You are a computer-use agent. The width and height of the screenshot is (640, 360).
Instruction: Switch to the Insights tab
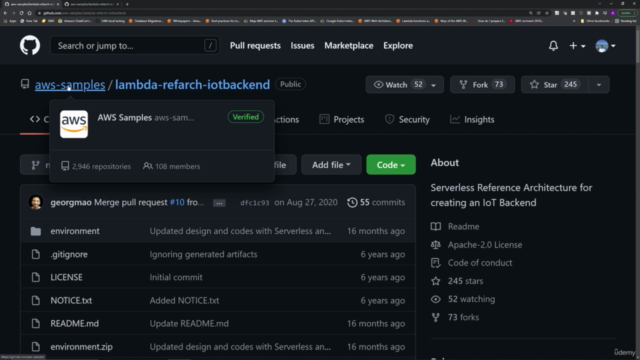click(x=472, y=120)
